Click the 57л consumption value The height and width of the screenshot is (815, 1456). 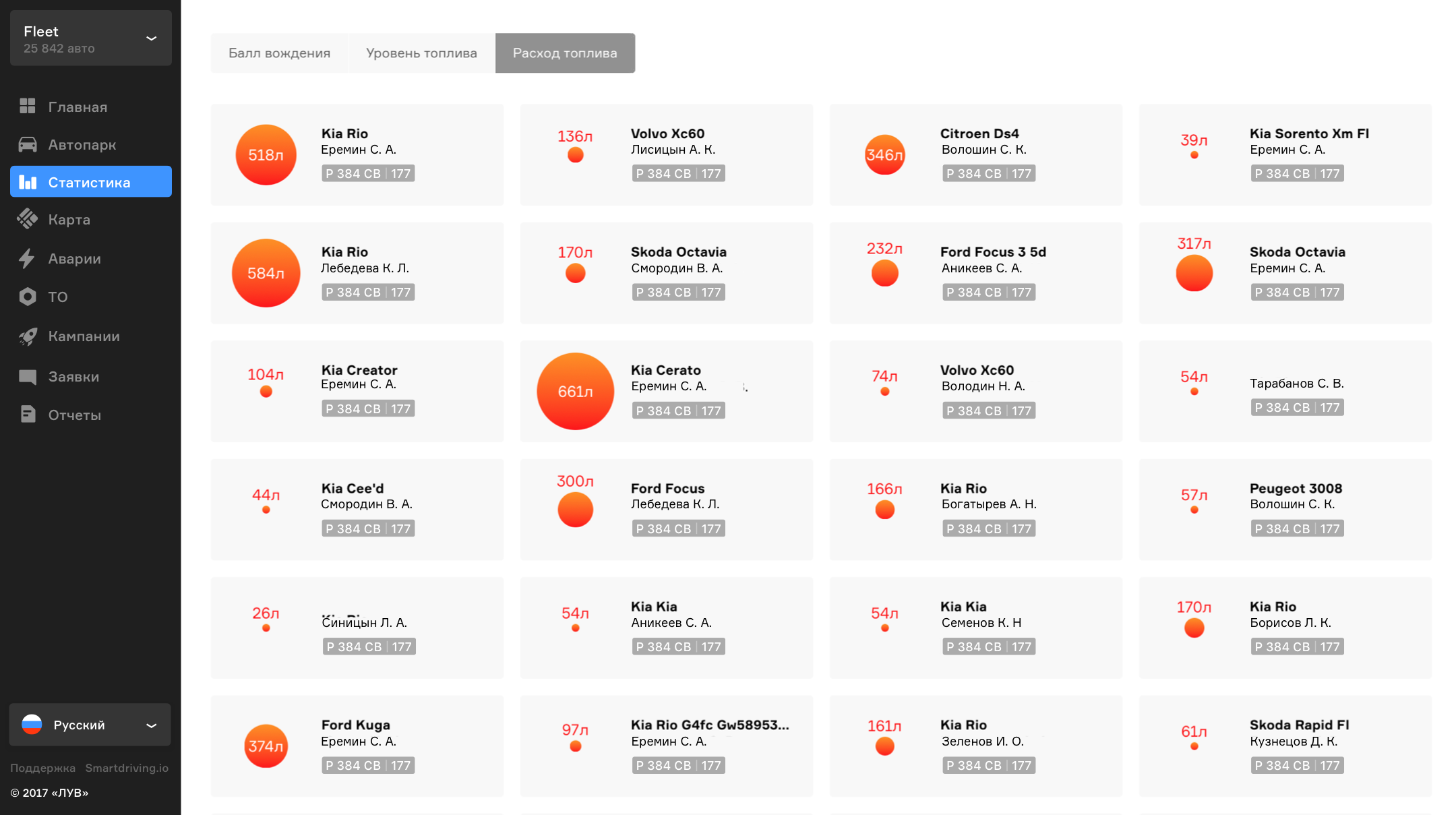point(1194,495)
